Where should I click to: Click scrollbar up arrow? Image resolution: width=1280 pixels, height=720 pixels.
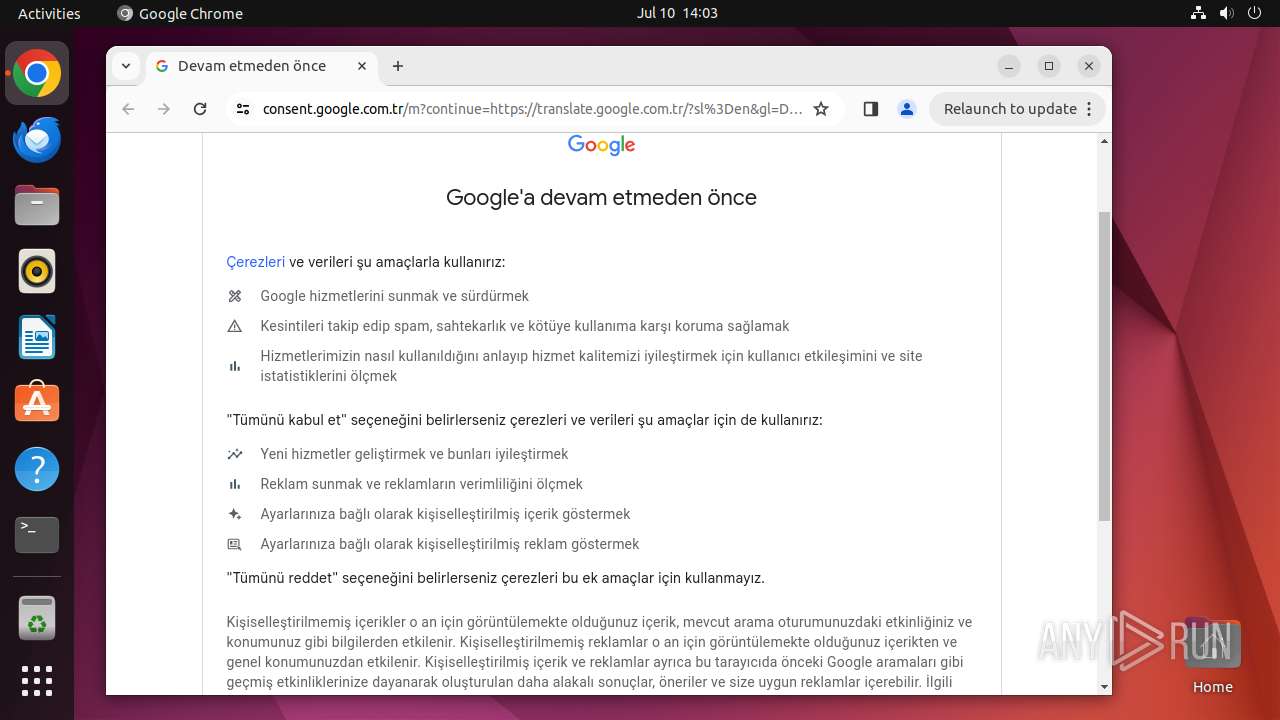coord(1104,141)
